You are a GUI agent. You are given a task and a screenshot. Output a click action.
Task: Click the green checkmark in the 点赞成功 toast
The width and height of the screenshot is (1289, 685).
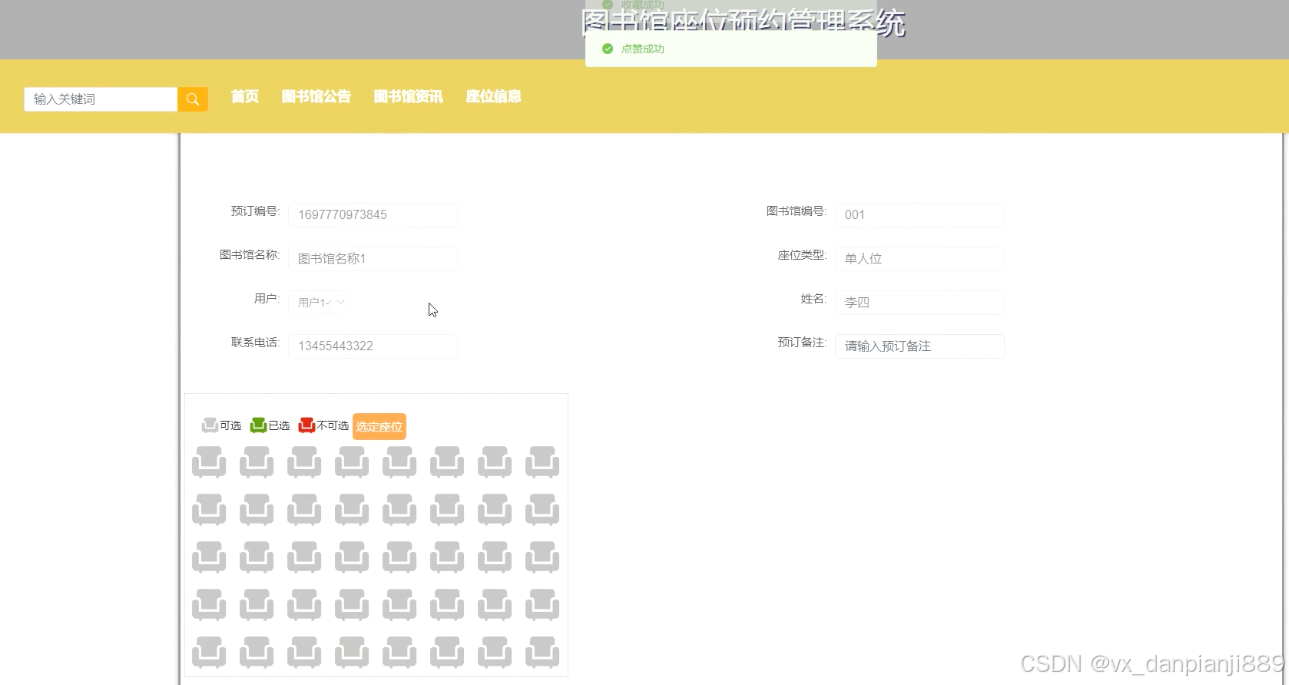(607, 49)
